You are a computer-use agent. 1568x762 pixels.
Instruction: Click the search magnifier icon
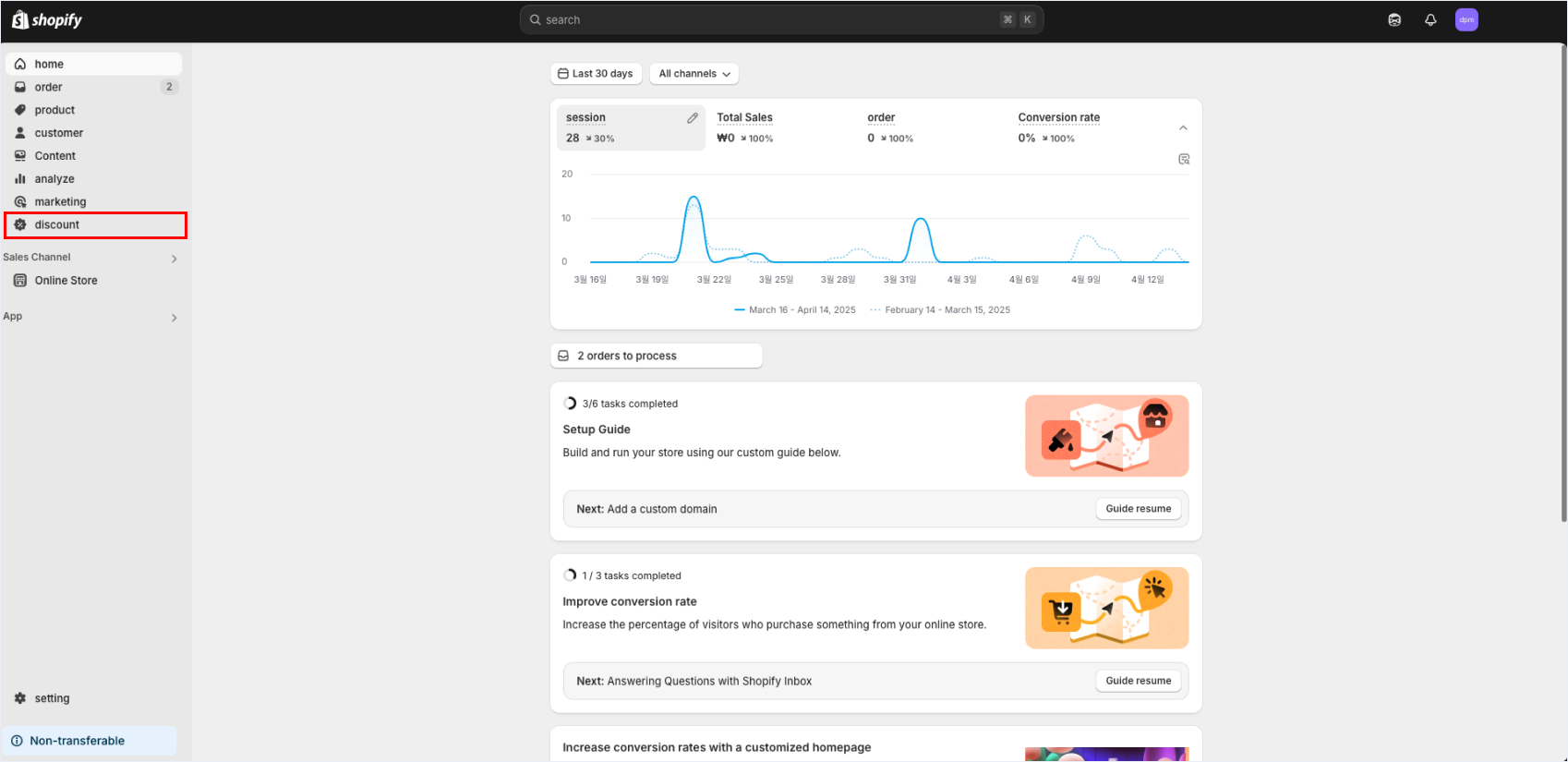(535, 19)
